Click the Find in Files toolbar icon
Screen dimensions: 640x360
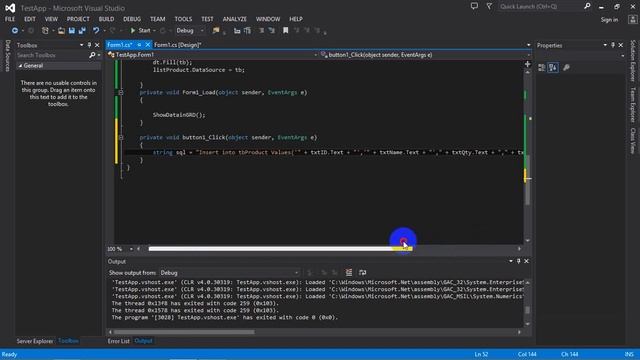[216, 31]
